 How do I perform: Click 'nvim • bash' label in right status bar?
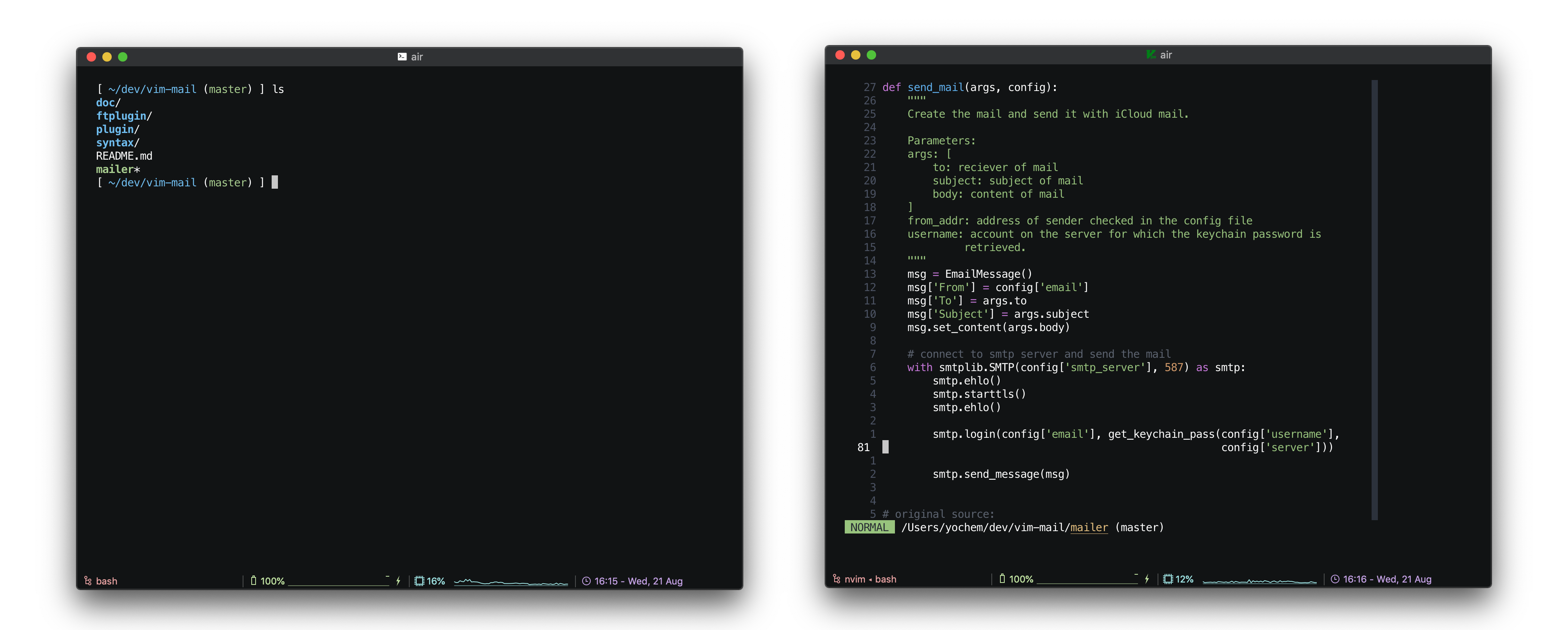(870, 579)
